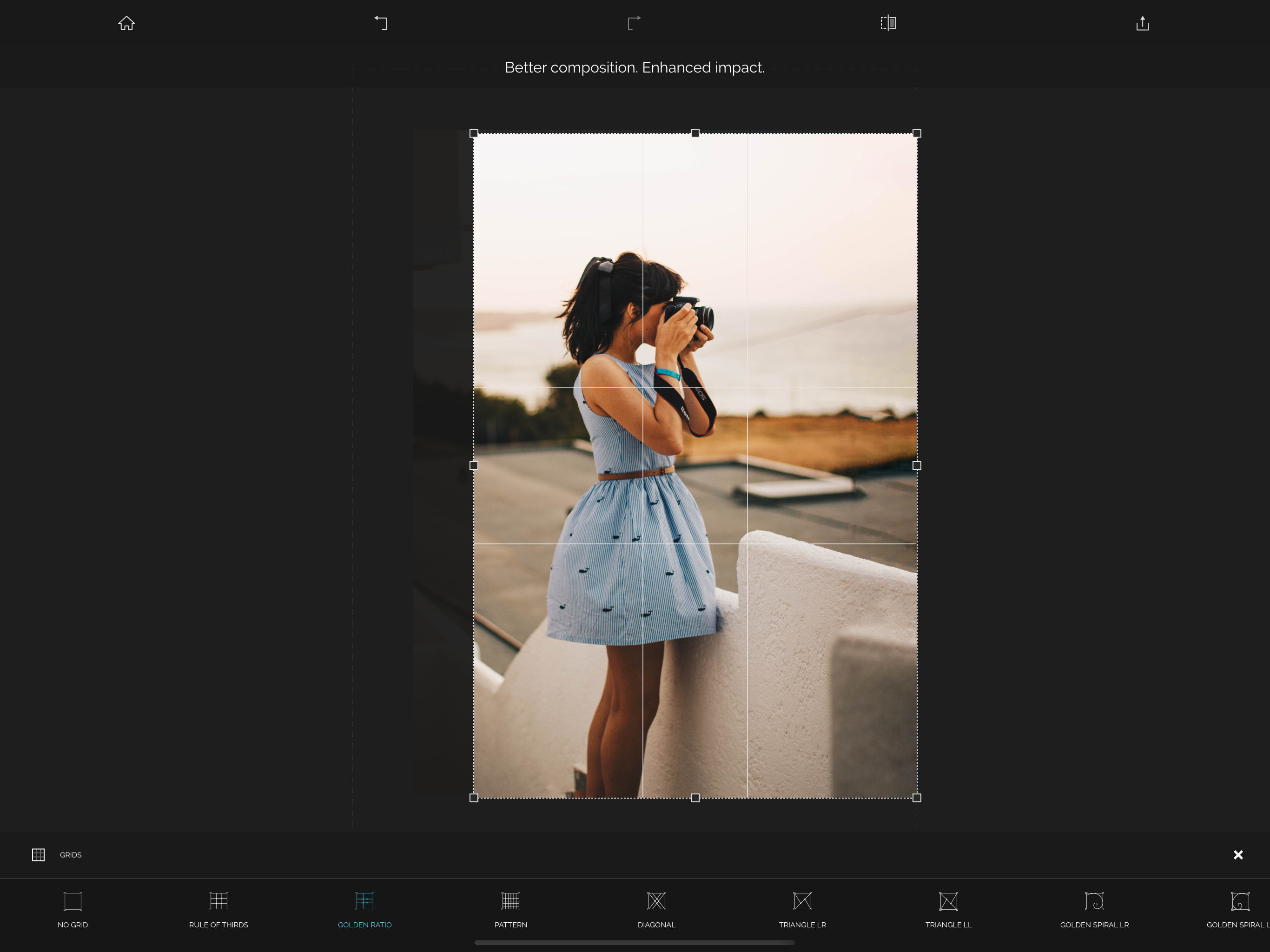Screen dimensions: 1270x952
Task: Select the Golden Ratio grid
Action: click(364, 910)
